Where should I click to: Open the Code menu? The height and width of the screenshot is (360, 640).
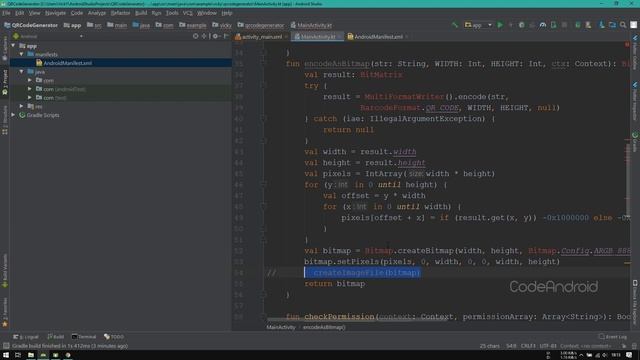pos(77,13)
